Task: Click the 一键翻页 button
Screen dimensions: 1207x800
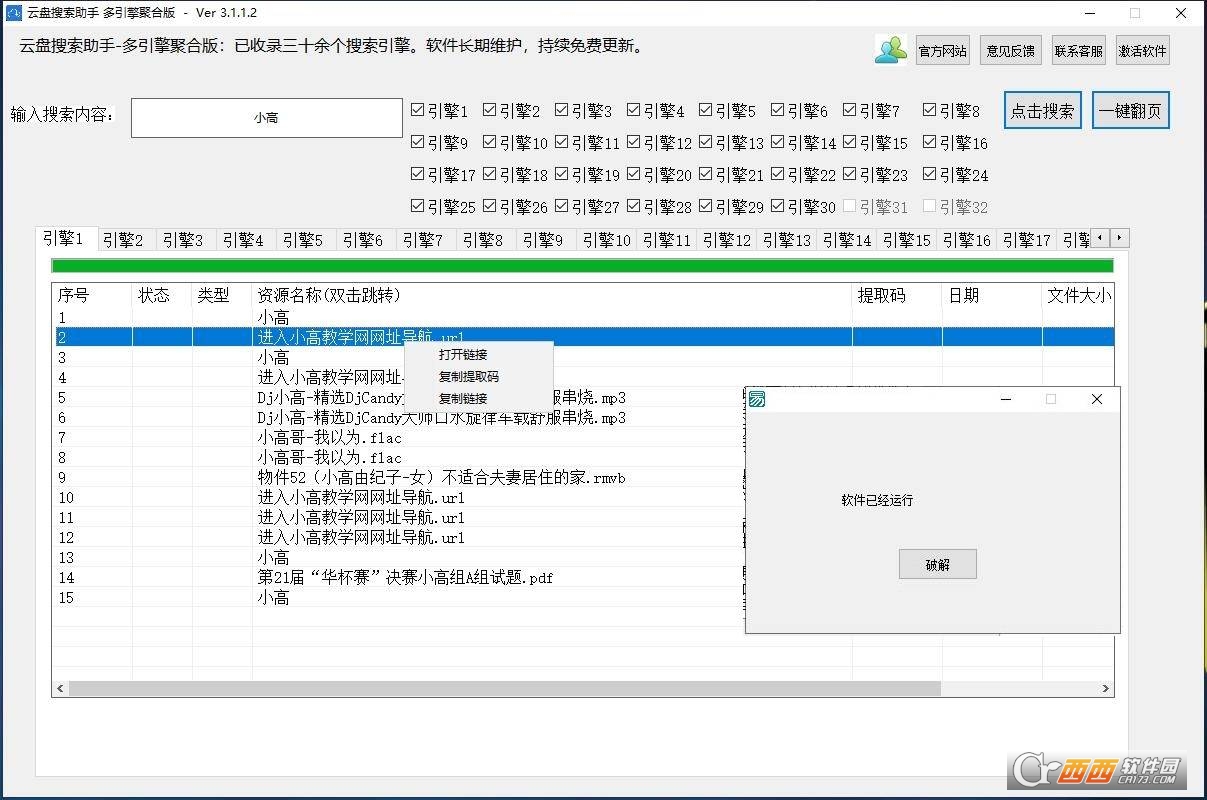Action: 1130,111
